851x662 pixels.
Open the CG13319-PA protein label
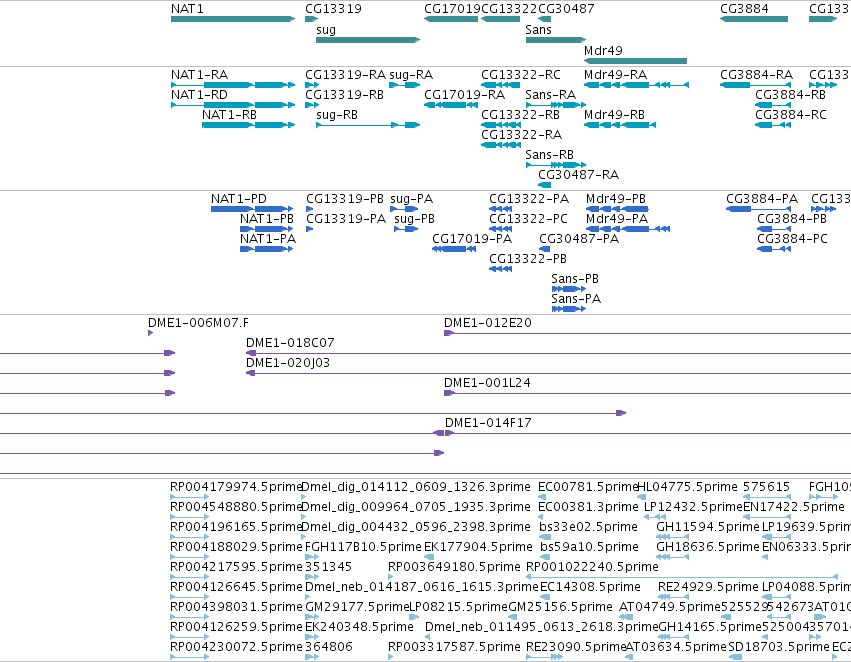[x=346, y=219]
